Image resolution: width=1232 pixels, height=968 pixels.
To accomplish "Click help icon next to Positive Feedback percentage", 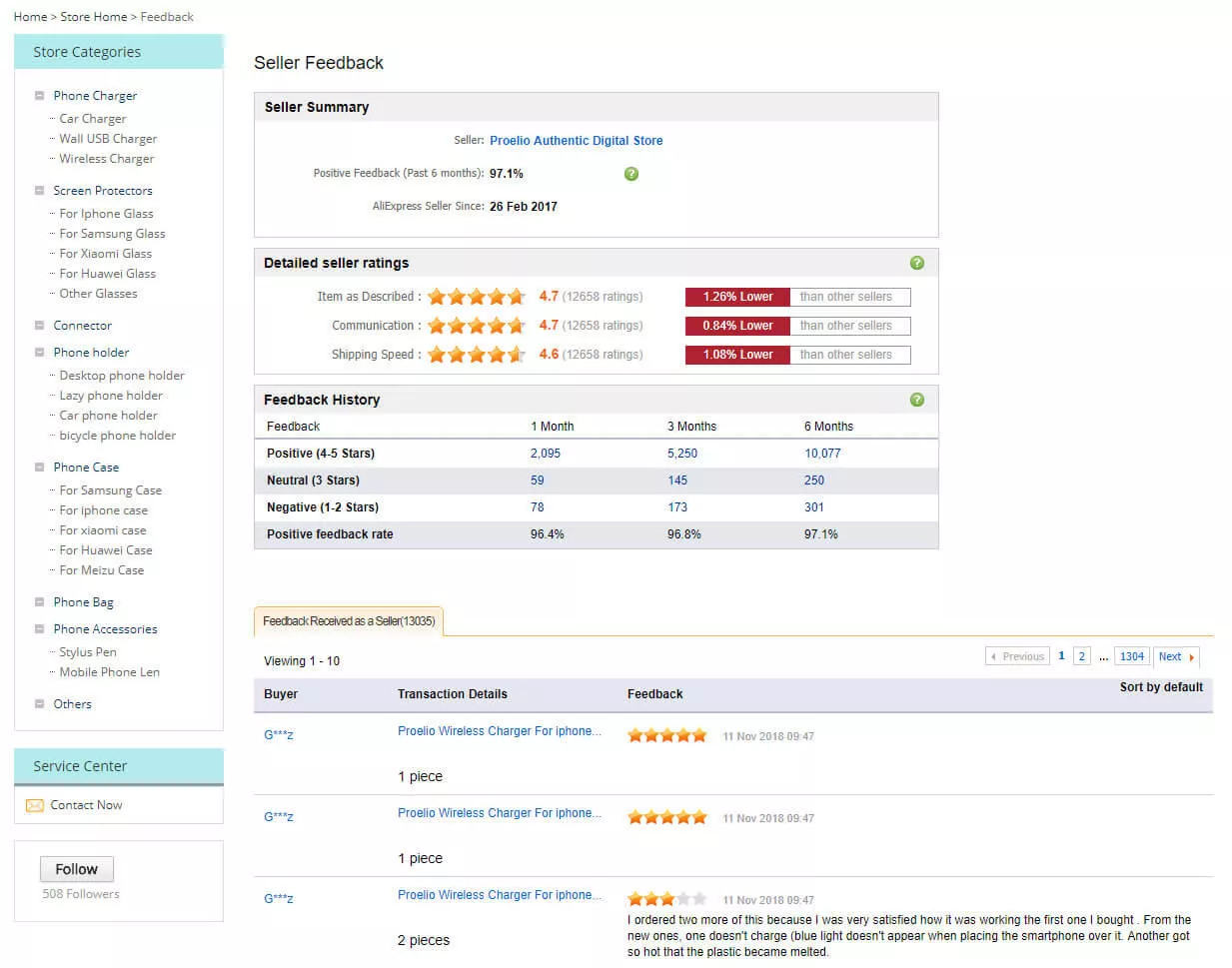I will pyautogui.click(x=630, y=174).
